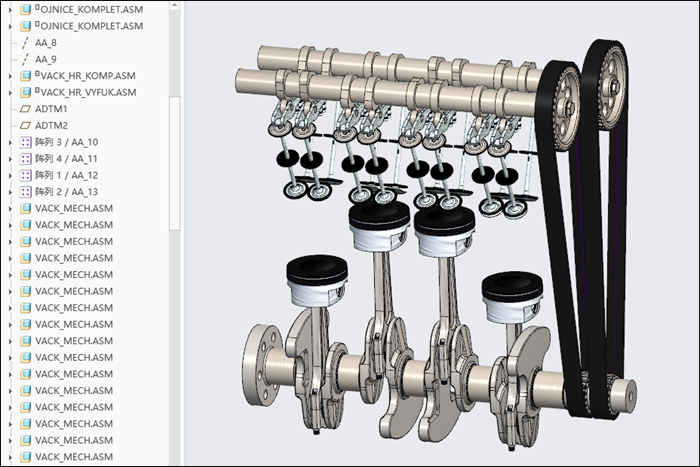This screenshot has height=467, width=700.
Task: Click the pattern icon of 阵列 1 / AA_12
Action: [26, 175]
